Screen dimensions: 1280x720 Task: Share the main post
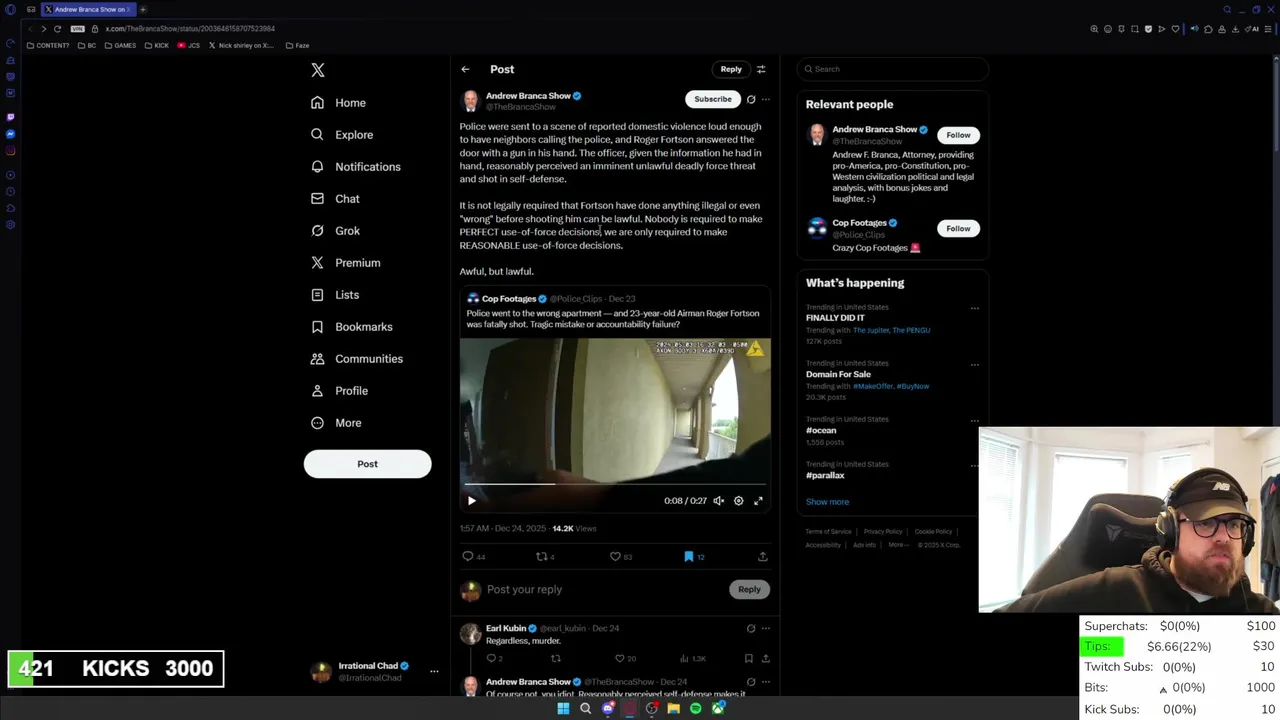[x=762, y=556]
